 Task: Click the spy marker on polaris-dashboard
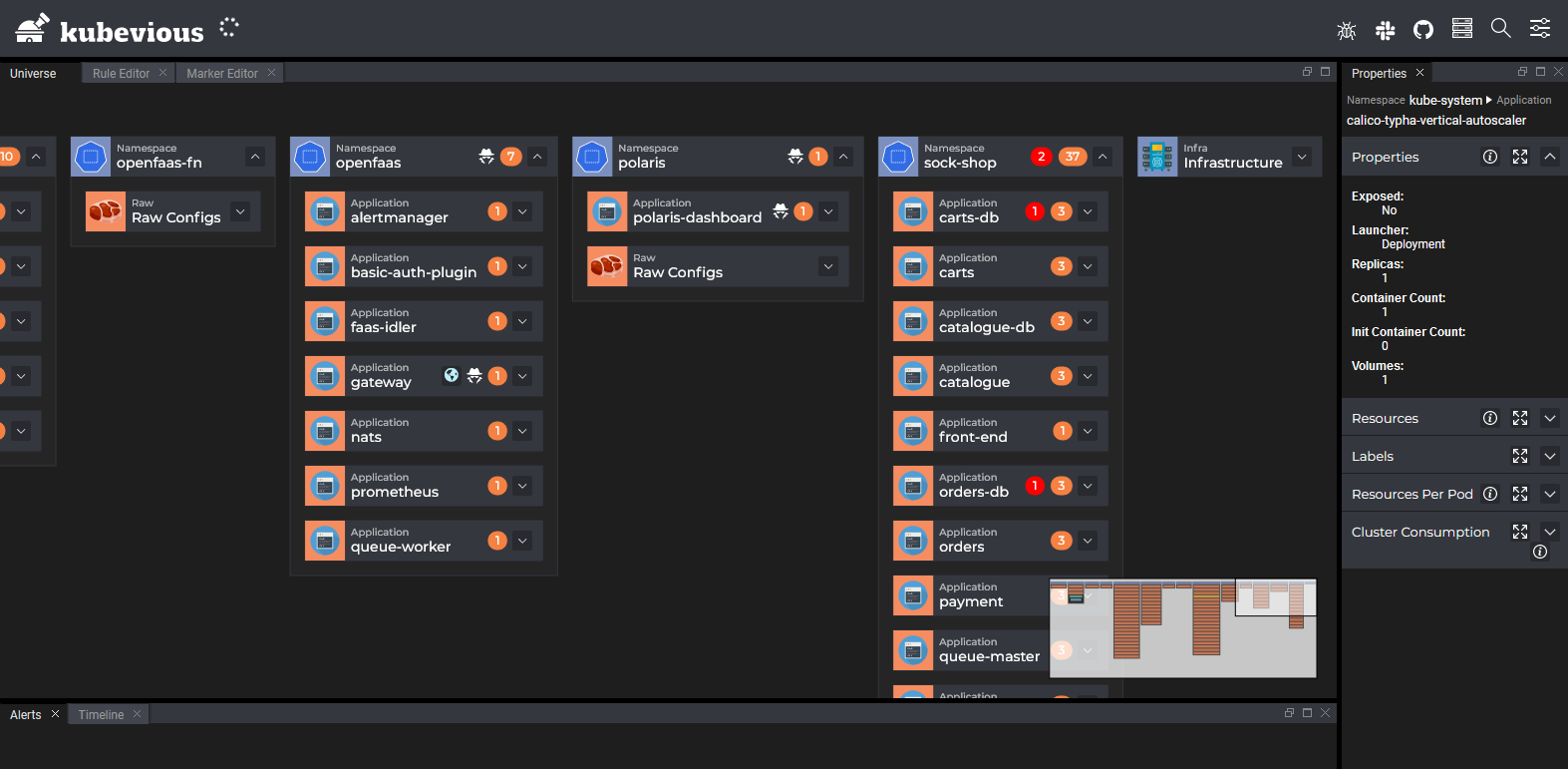coord(781,211)
